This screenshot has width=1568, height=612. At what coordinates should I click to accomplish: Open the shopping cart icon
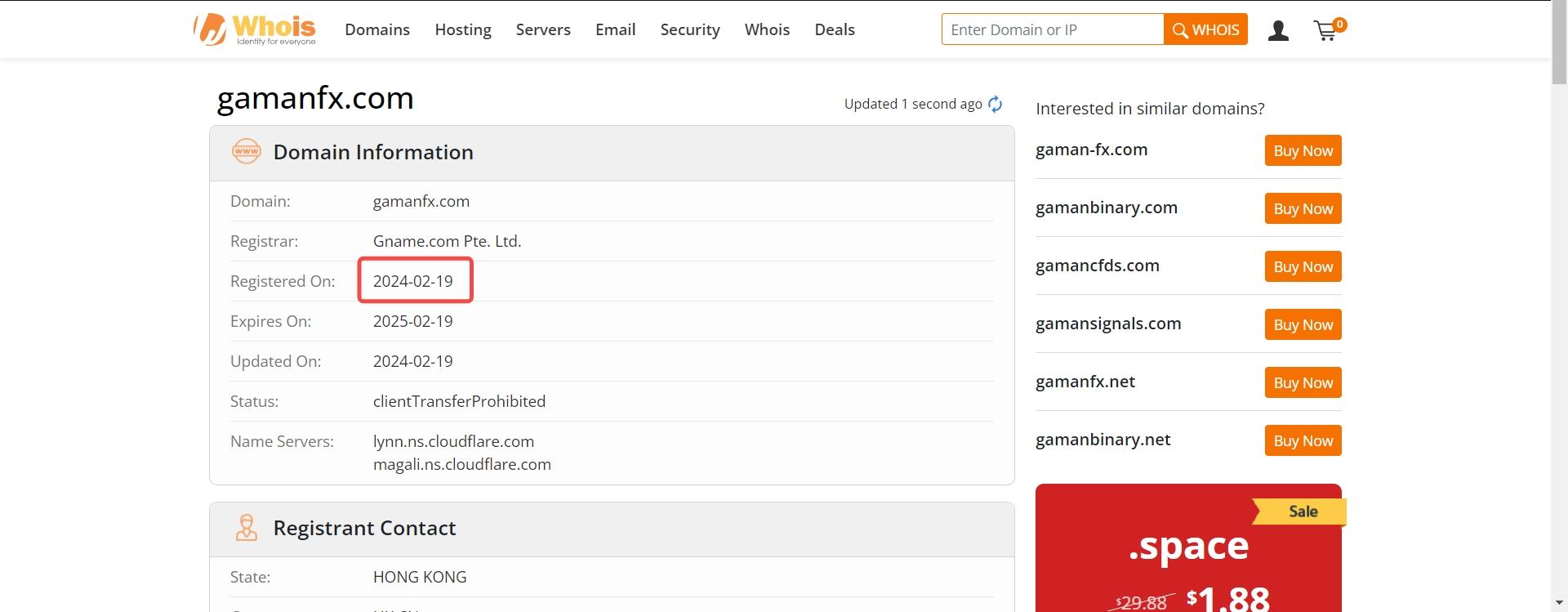(1329, 29)
